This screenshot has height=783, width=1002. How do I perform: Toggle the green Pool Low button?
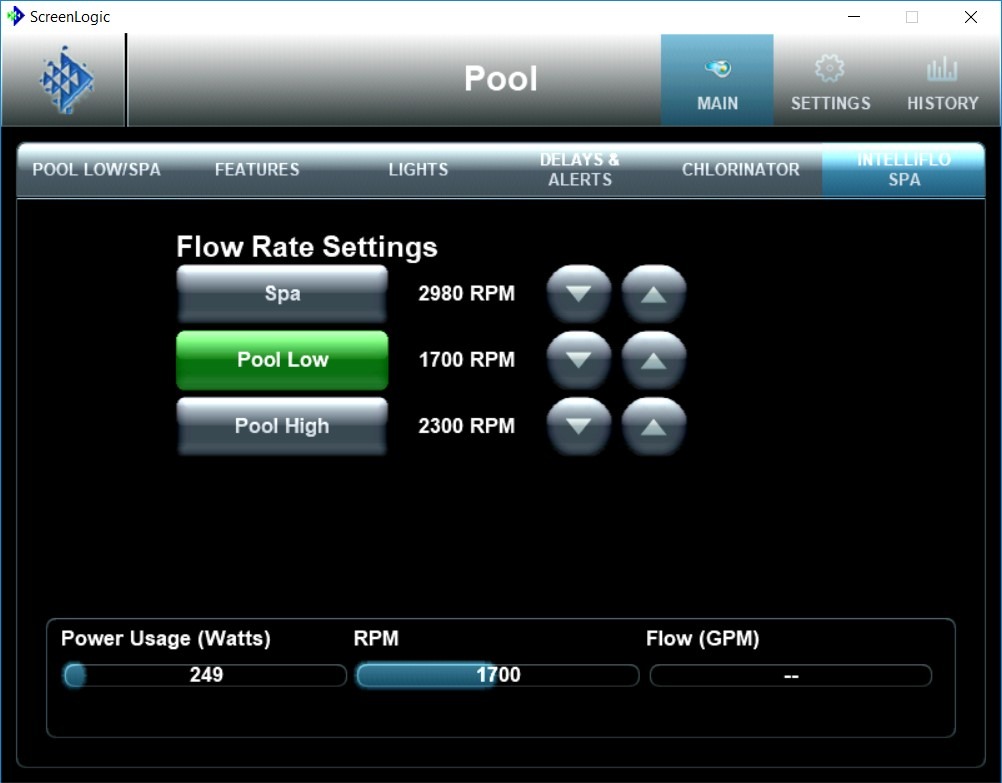282,360
